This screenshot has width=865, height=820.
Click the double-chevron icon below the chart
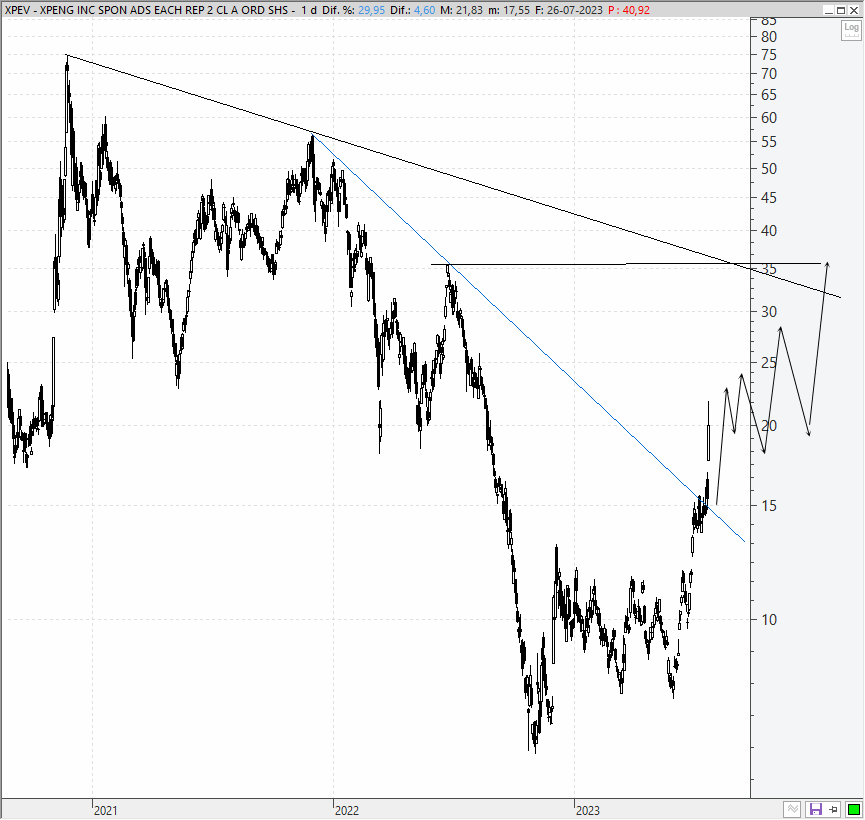(792, 810)
